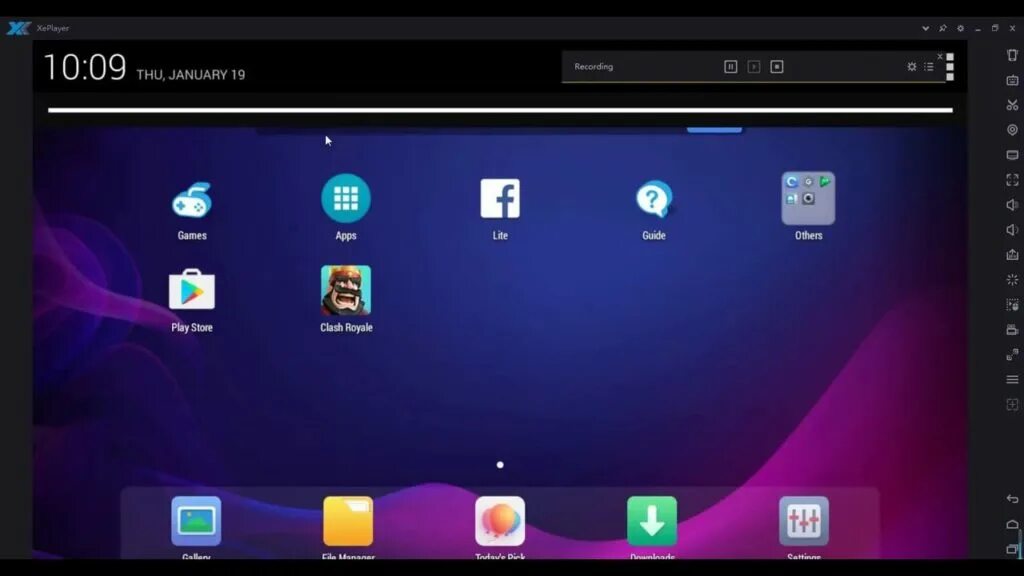Screen dimensions: 1024x576
Task: Increase volume using the lower speaker icon
Action: point(1012,230)
